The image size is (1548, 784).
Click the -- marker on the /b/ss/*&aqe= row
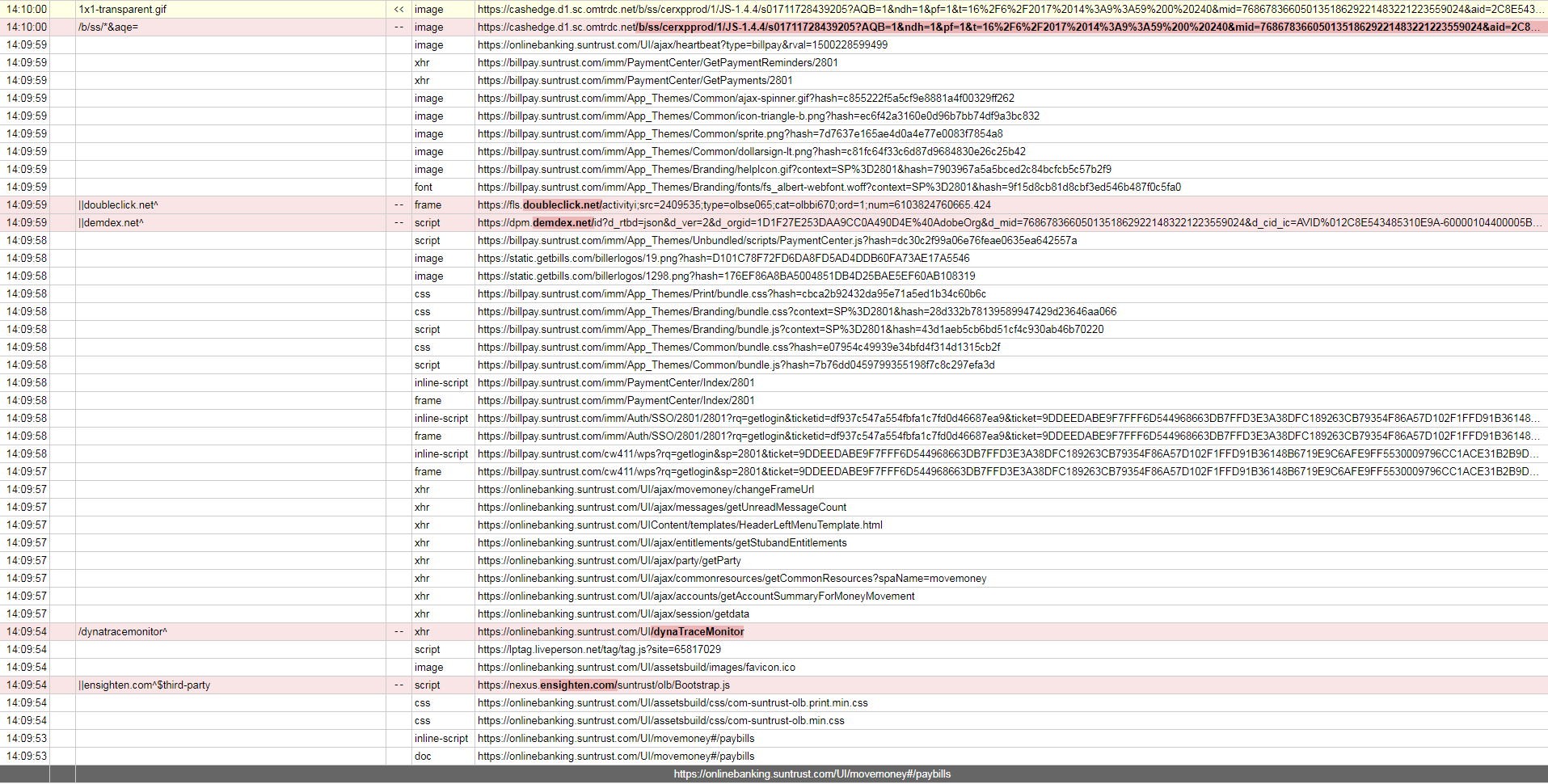398,27
